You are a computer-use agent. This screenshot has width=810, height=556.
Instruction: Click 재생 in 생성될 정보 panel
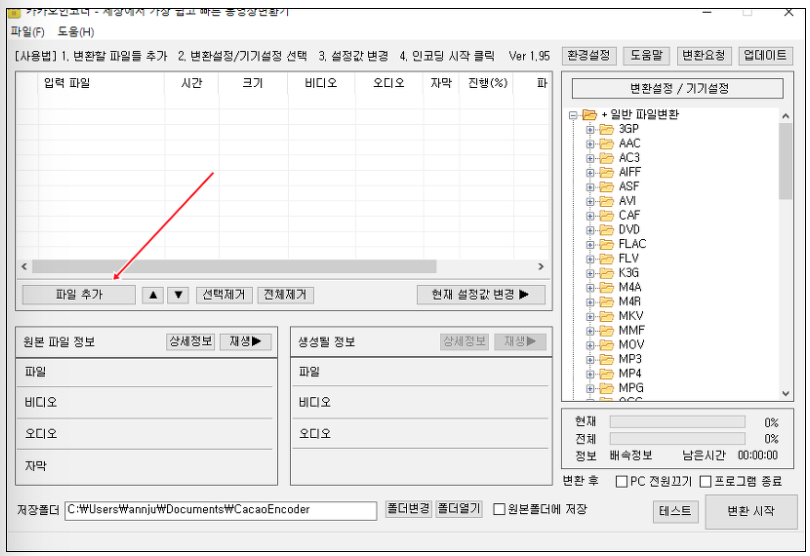click(520, 341)
